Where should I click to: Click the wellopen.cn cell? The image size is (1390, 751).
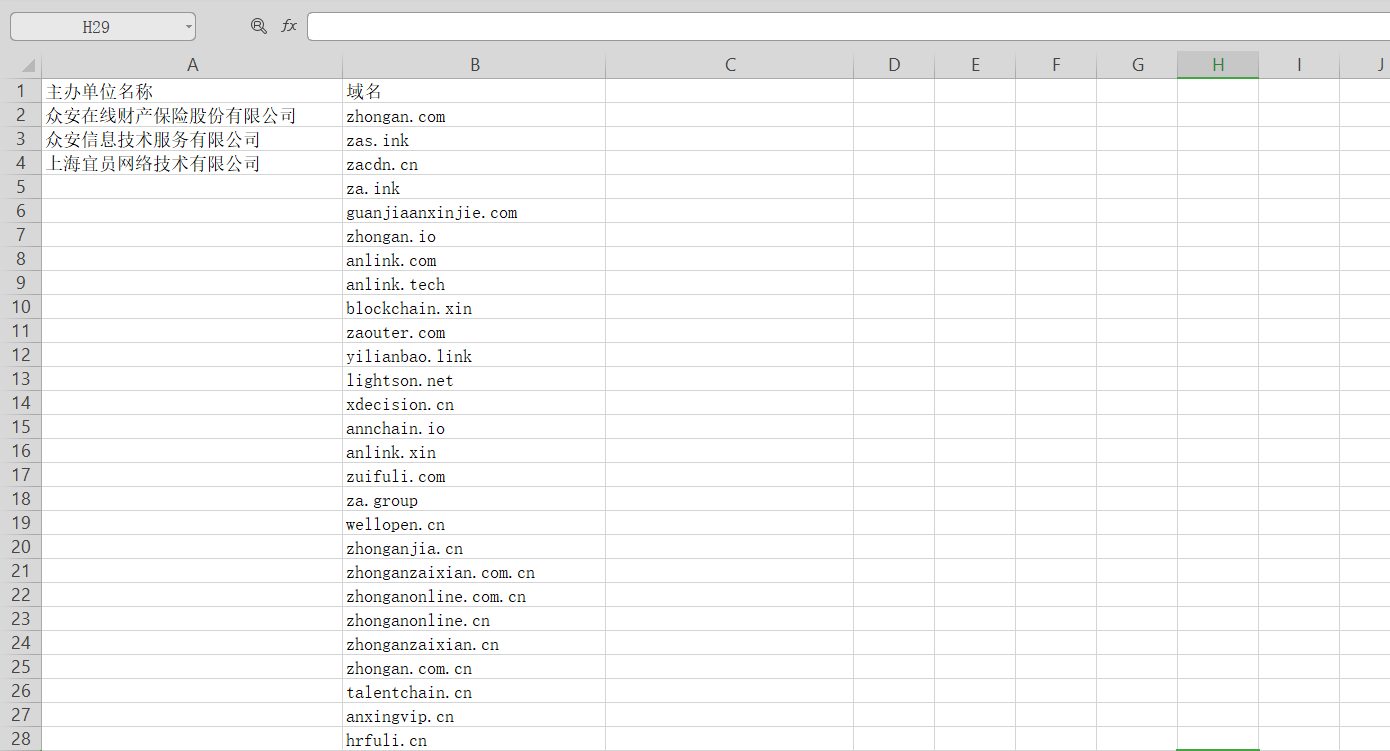coord(474,523)
